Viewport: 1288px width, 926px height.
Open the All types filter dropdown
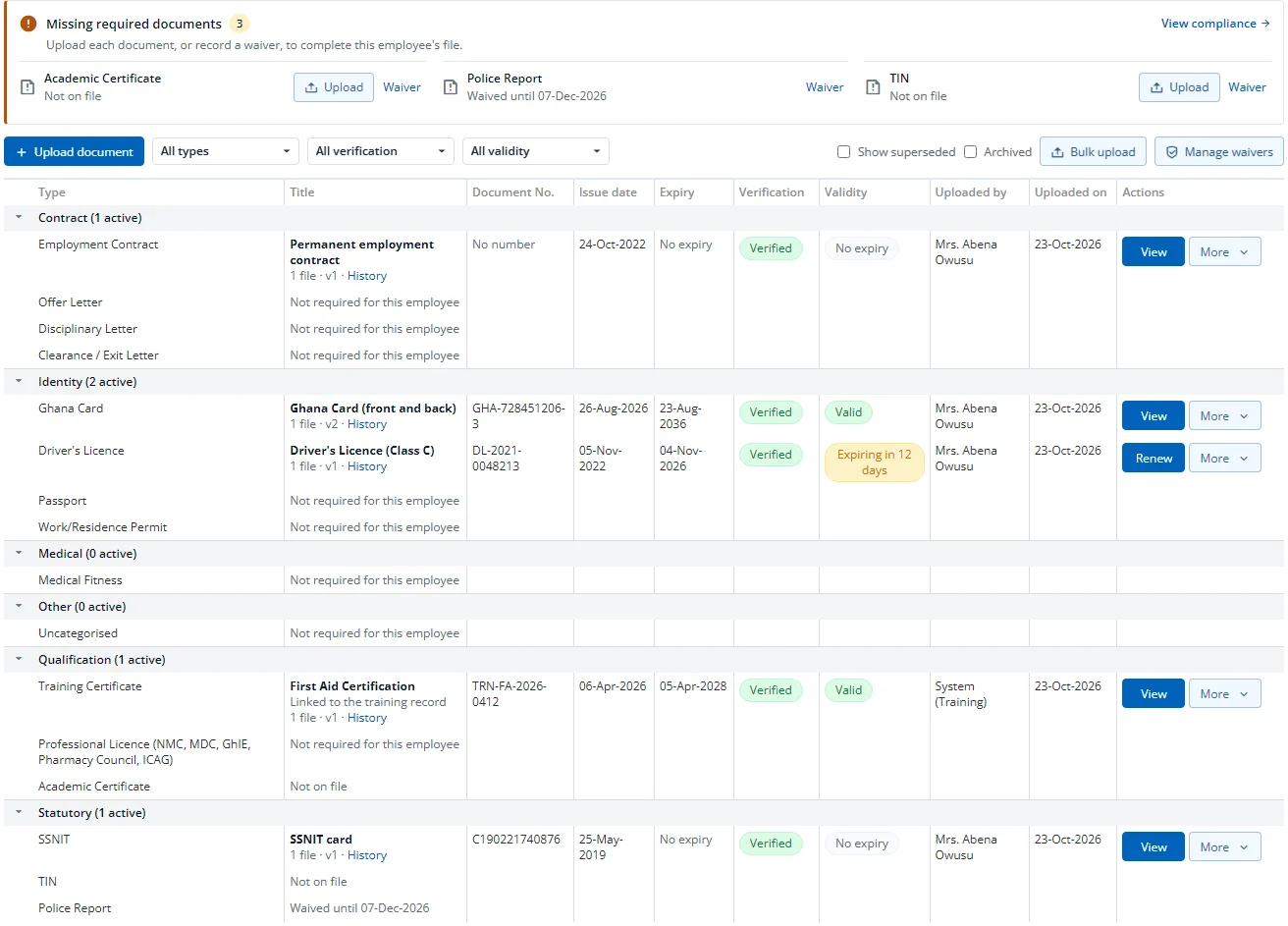225,151
